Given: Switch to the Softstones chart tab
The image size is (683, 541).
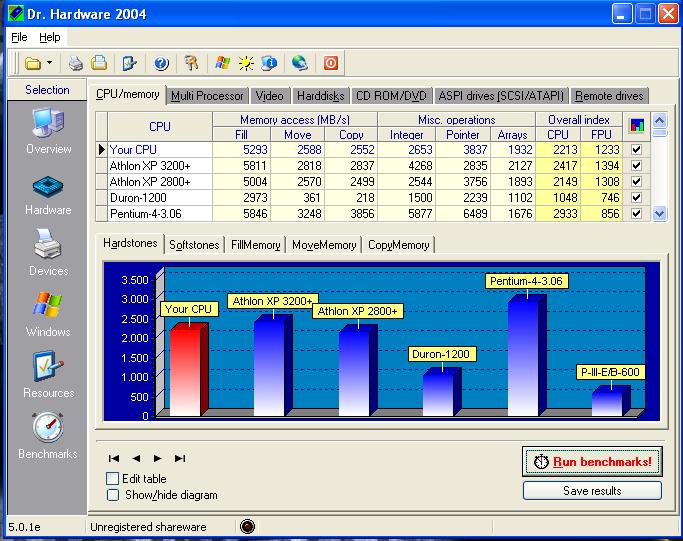Looking at the screenshot, I should pos(194,245).
